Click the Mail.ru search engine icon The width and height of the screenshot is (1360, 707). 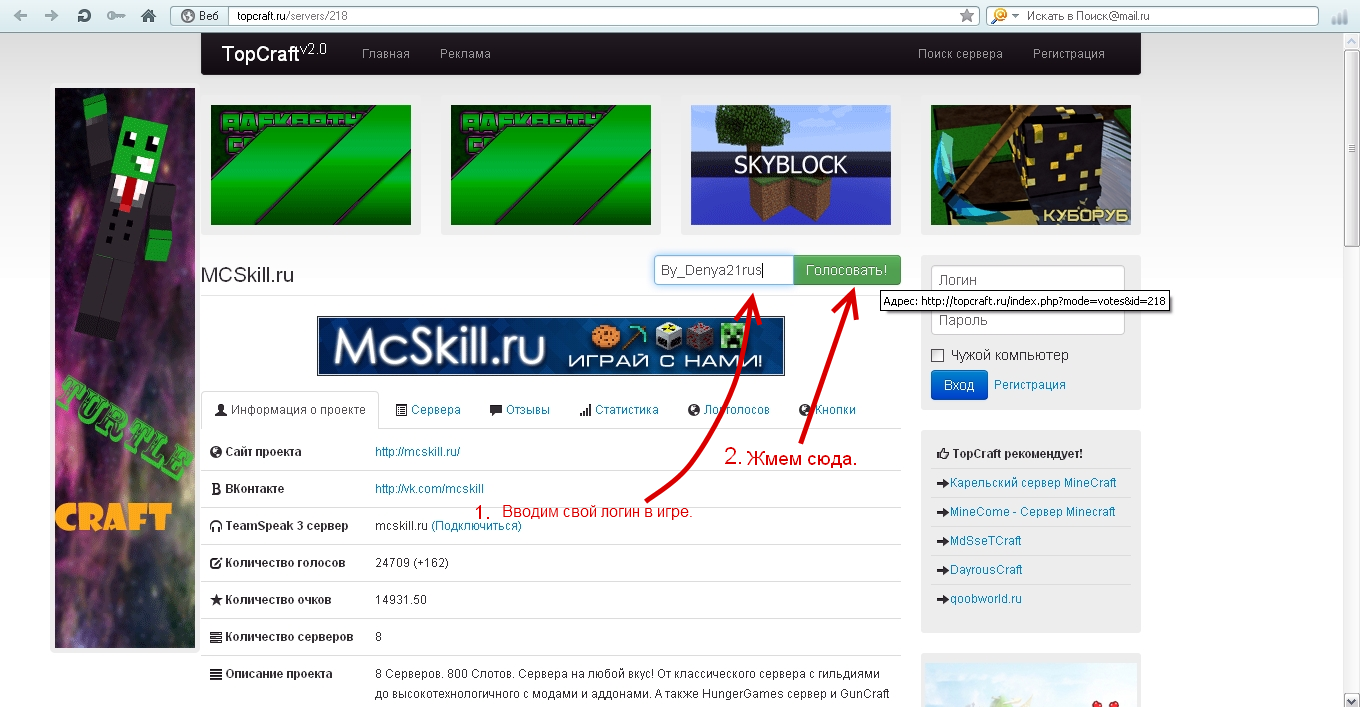(x=999, y=16)
